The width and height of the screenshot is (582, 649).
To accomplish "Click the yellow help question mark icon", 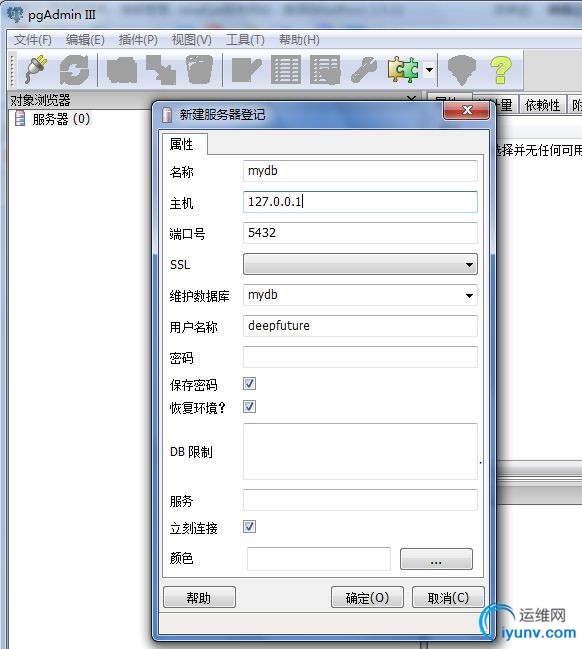I will pyautogui.click(x=501, y=70).
